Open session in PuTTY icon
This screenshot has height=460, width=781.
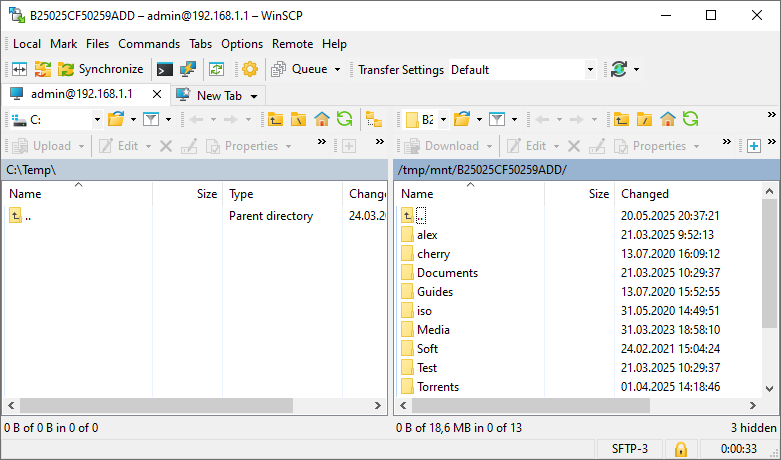pos(187,70)
